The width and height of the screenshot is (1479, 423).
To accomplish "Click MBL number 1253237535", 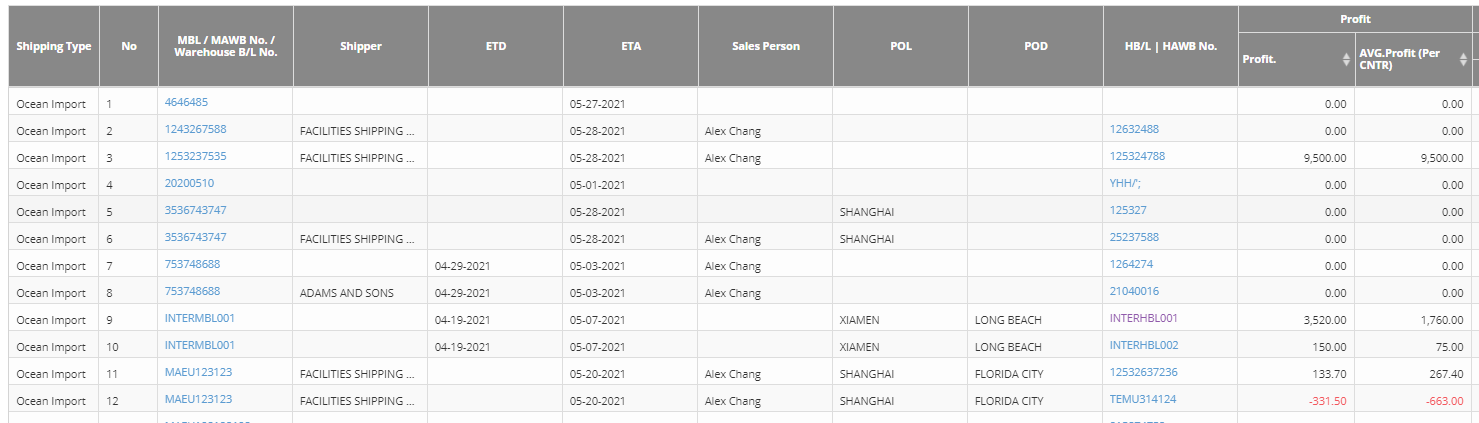I will pyautogui.click(x=195, y=156).
